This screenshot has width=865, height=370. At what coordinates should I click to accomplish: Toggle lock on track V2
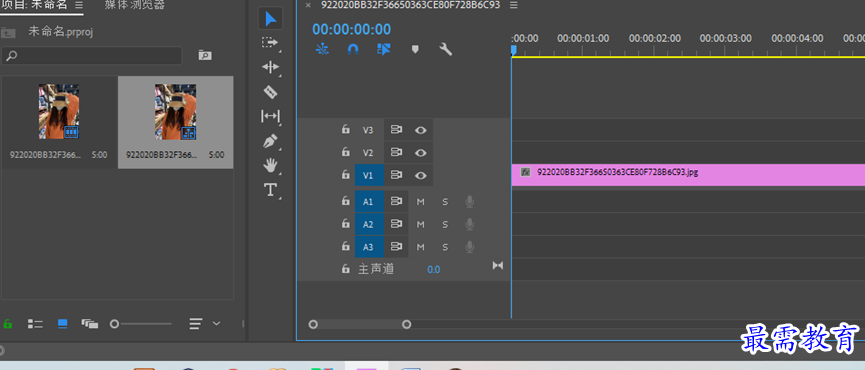pos(345,152)
